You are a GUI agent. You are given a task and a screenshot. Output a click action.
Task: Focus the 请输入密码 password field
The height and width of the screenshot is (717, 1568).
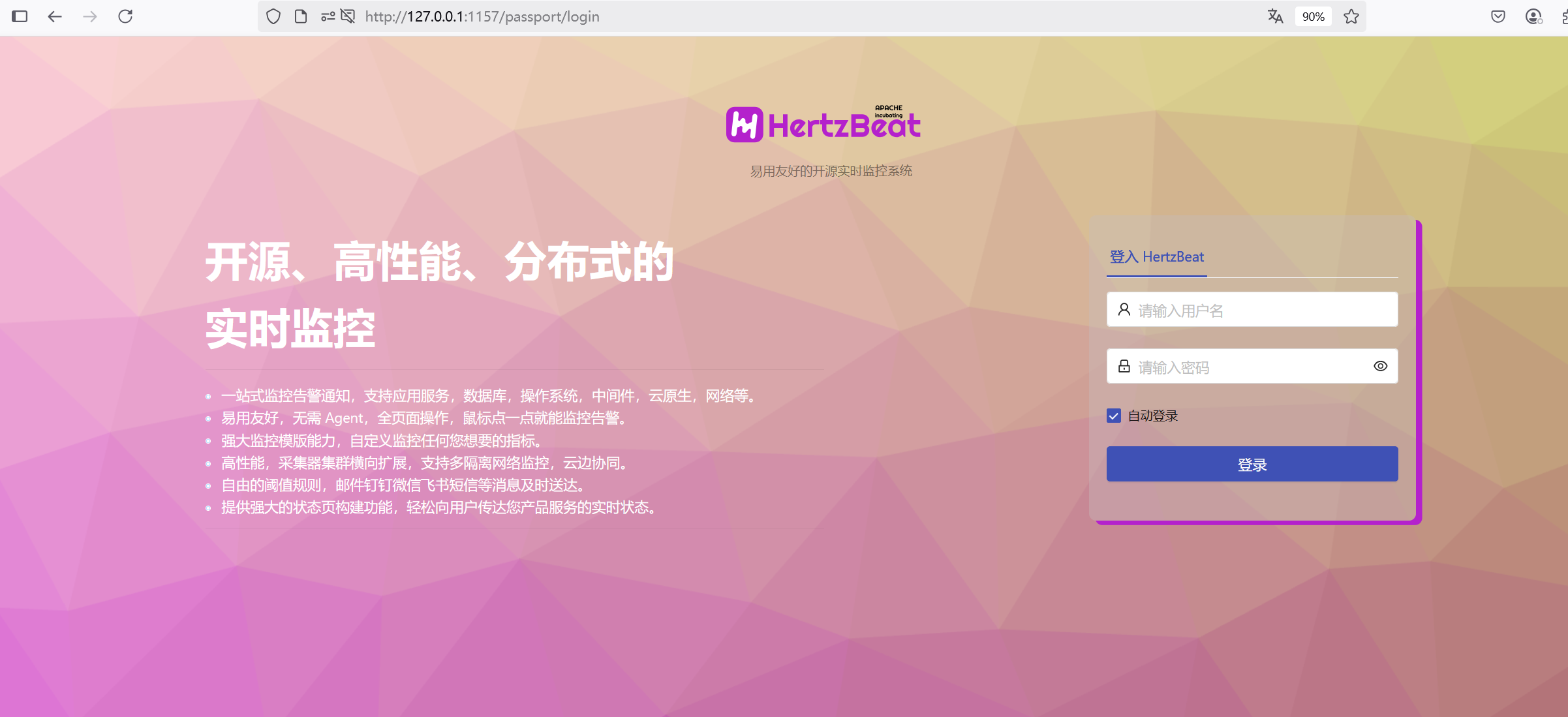[x=1246, y=367]
